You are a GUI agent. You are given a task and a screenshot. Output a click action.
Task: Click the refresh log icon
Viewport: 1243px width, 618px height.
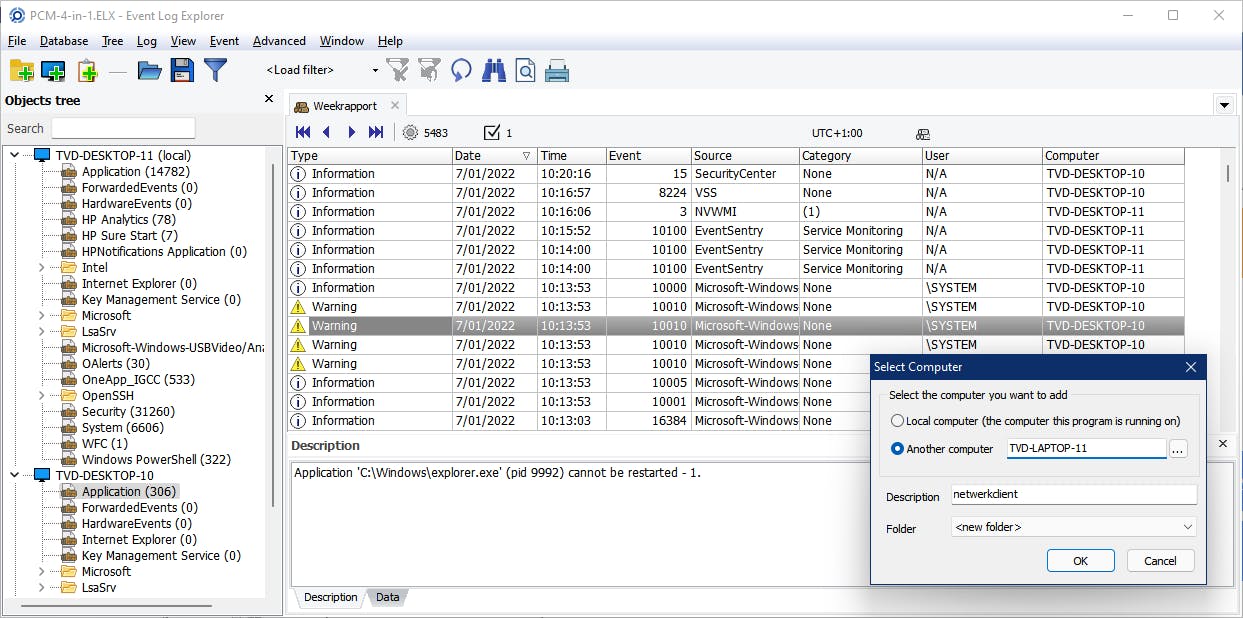(461, 70)
